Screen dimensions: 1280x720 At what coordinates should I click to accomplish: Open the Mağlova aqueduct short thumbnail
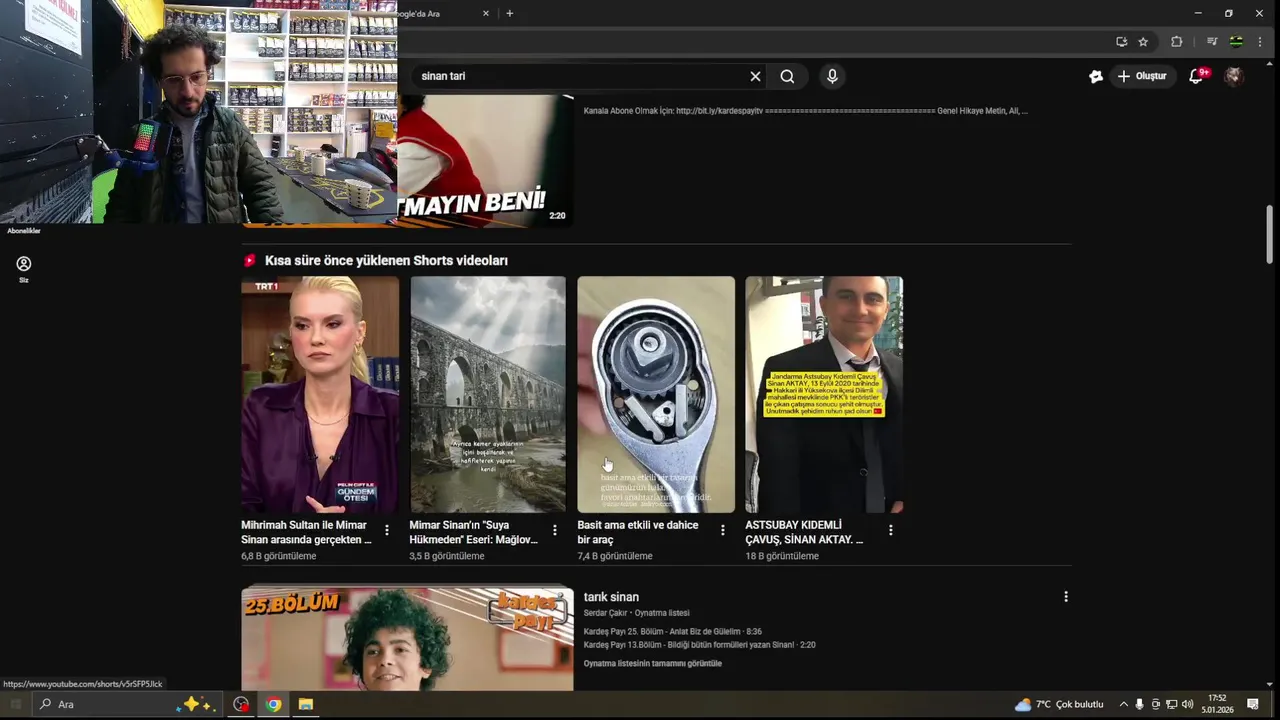click(x=488, y=394)
